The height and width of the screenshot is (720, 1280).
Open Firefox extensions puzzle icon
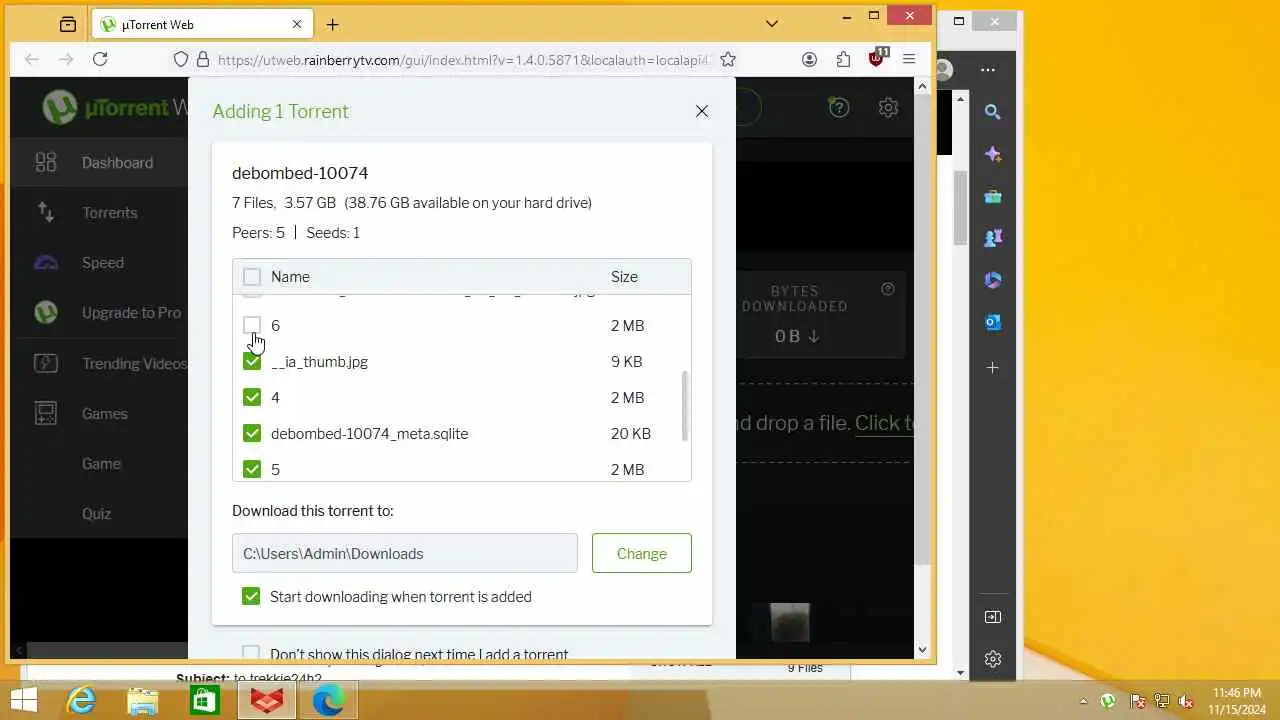tap(843, 59)
